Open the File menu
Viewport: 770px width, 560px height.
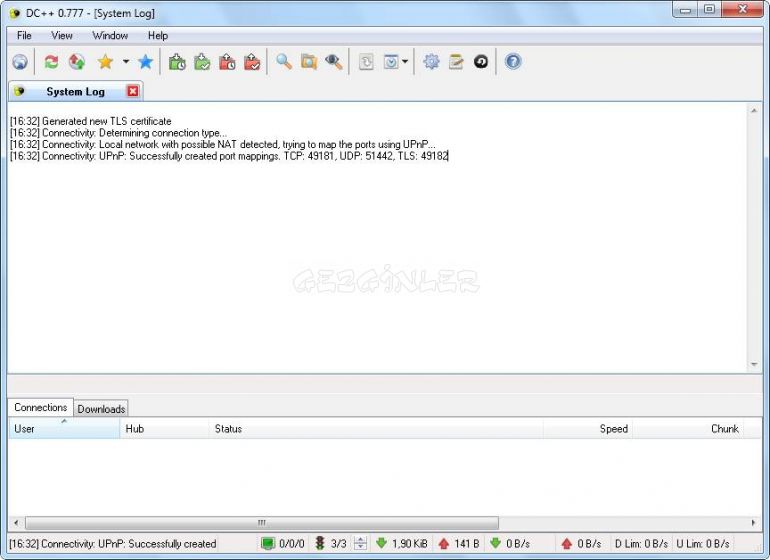click(x=24, y=35)
